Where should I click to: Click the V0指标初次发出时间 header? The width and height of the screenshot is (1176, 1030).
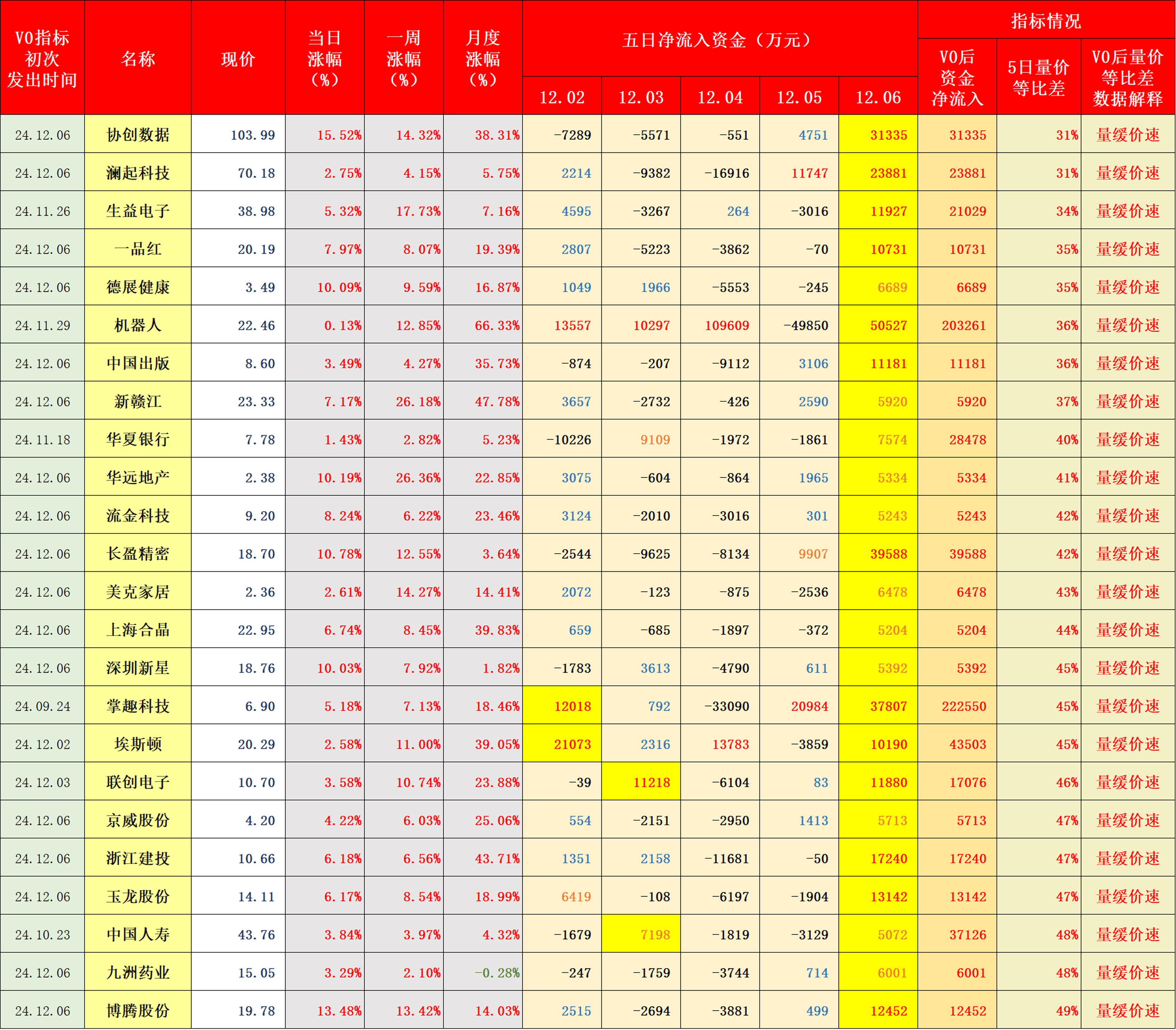coord(43,58)
